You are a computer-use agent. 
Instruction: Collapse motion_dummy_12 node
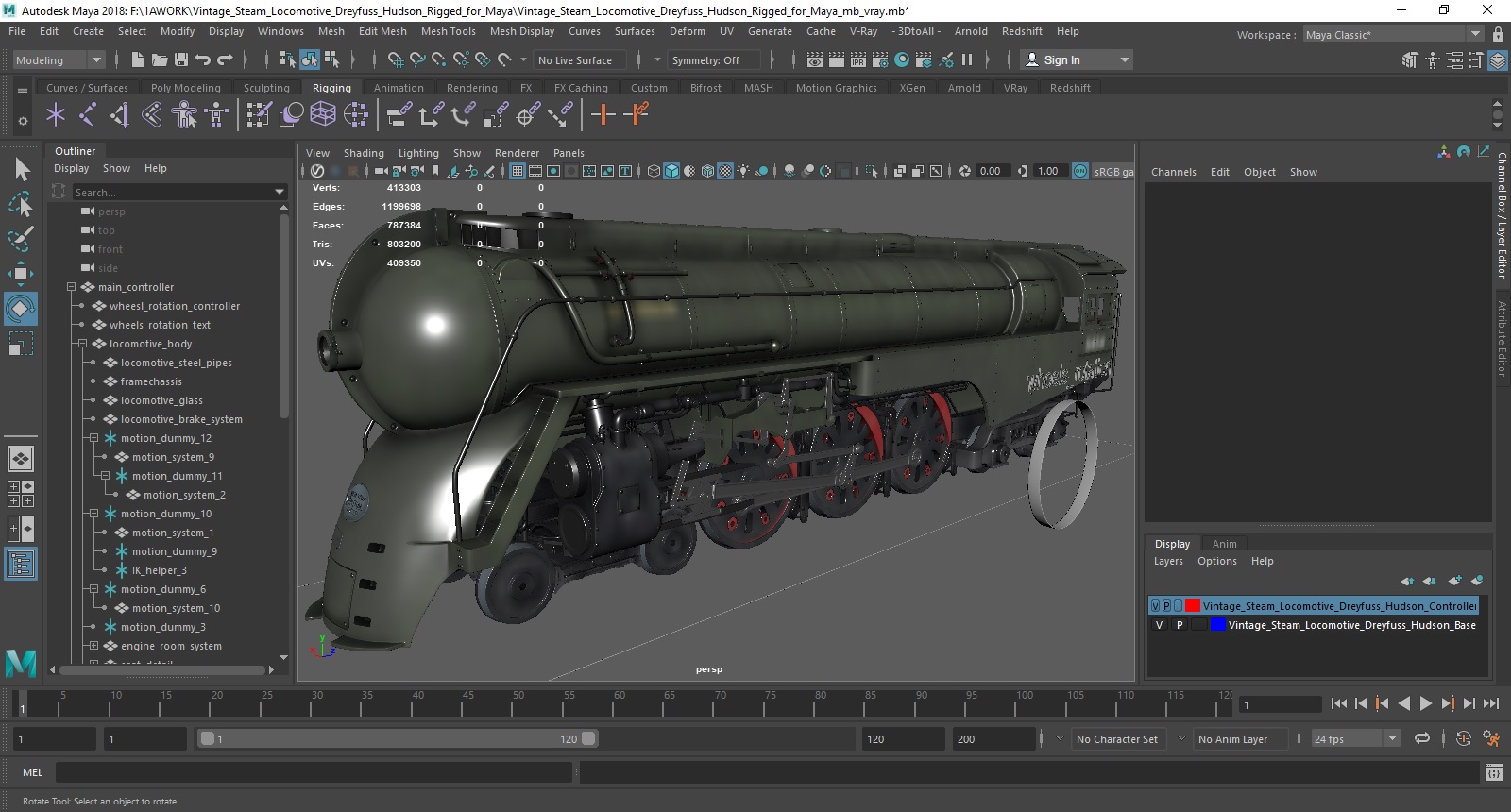[93, 438]
